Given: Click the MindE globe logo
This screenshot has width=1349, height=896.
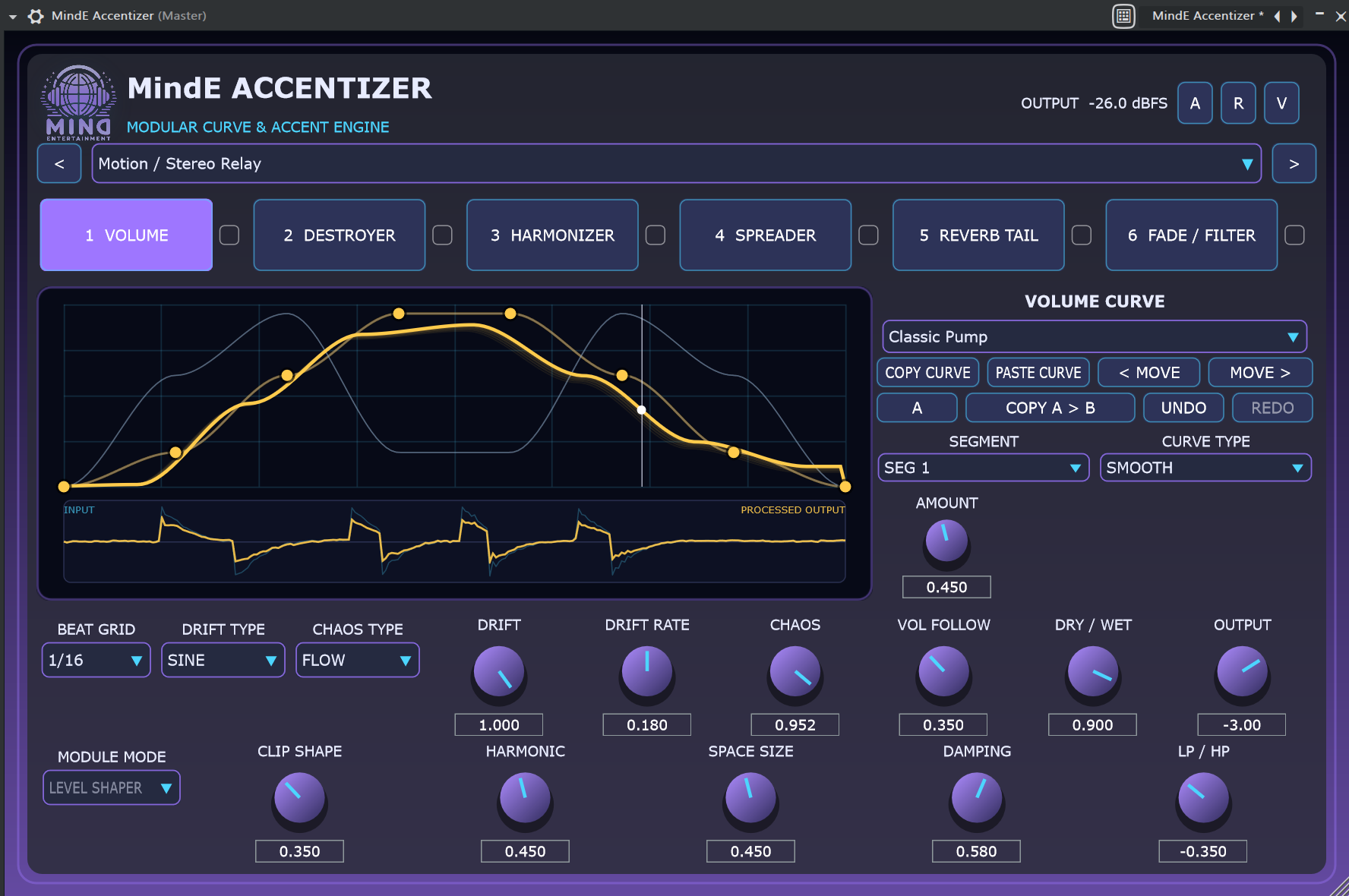Looking at the screenshot, I should point(79,103).
